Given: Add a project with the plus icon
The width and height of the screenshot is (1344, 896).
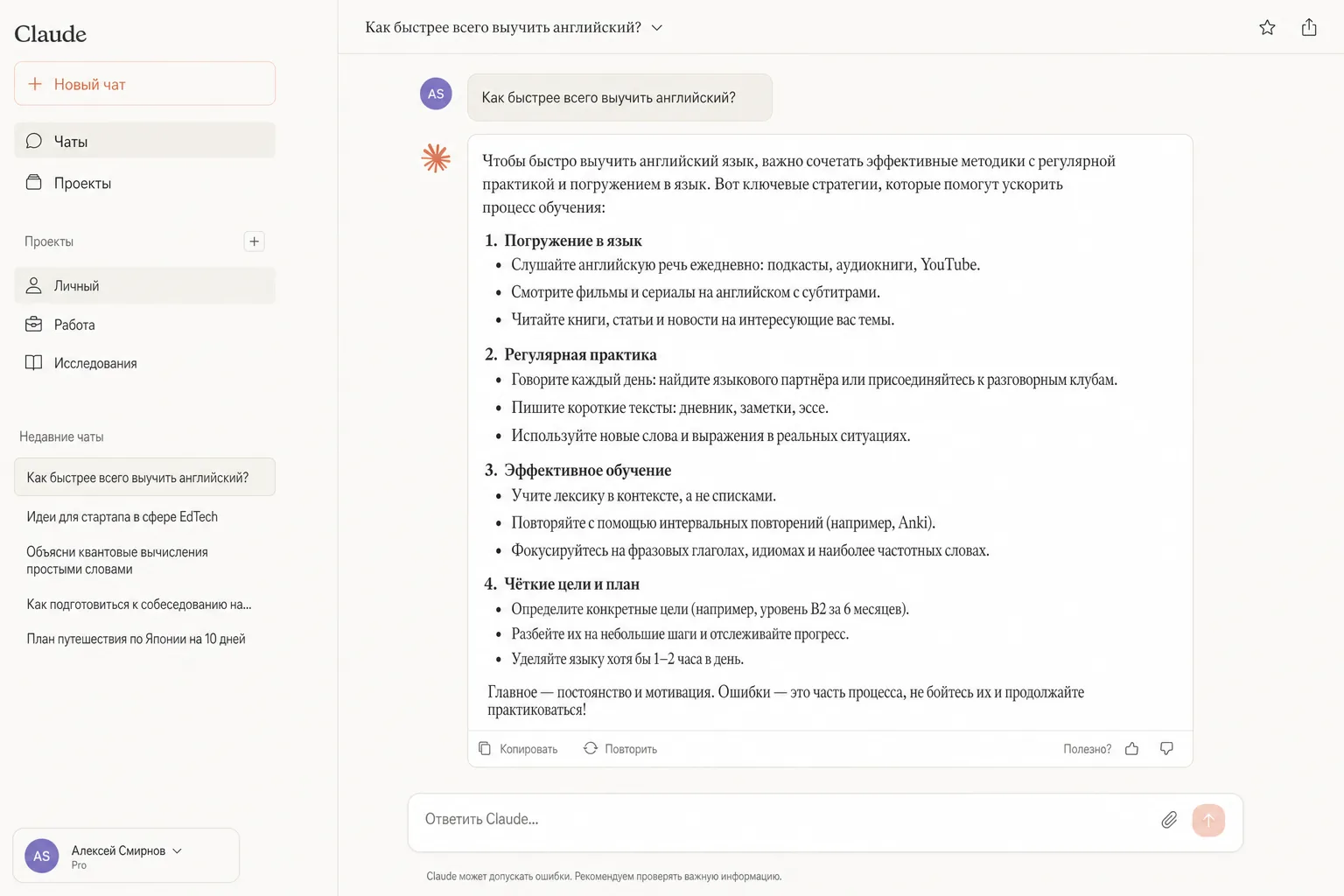Looking at the screenshot, I should point(254,241).
